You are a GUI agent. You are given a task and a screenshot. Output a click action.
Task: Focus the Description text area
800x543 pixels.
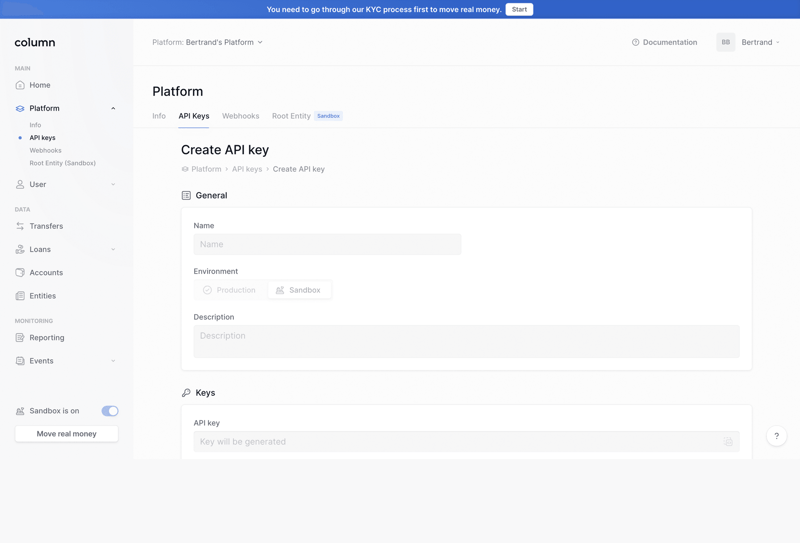pyautogui.click(x=466, y=341)
